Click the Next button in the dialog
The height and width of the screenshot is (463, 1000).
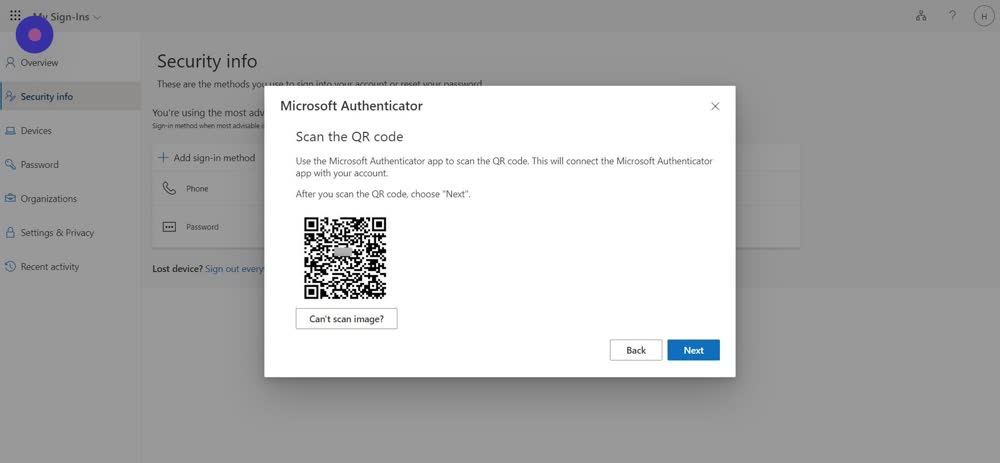[694, 350]
